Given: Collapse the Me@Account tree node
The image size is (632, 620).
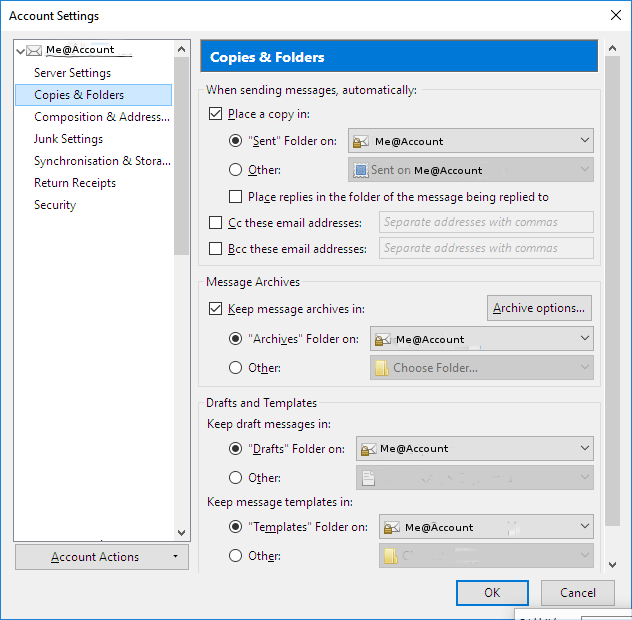Looking at the screenshot, I should click(x=20, y=50).
